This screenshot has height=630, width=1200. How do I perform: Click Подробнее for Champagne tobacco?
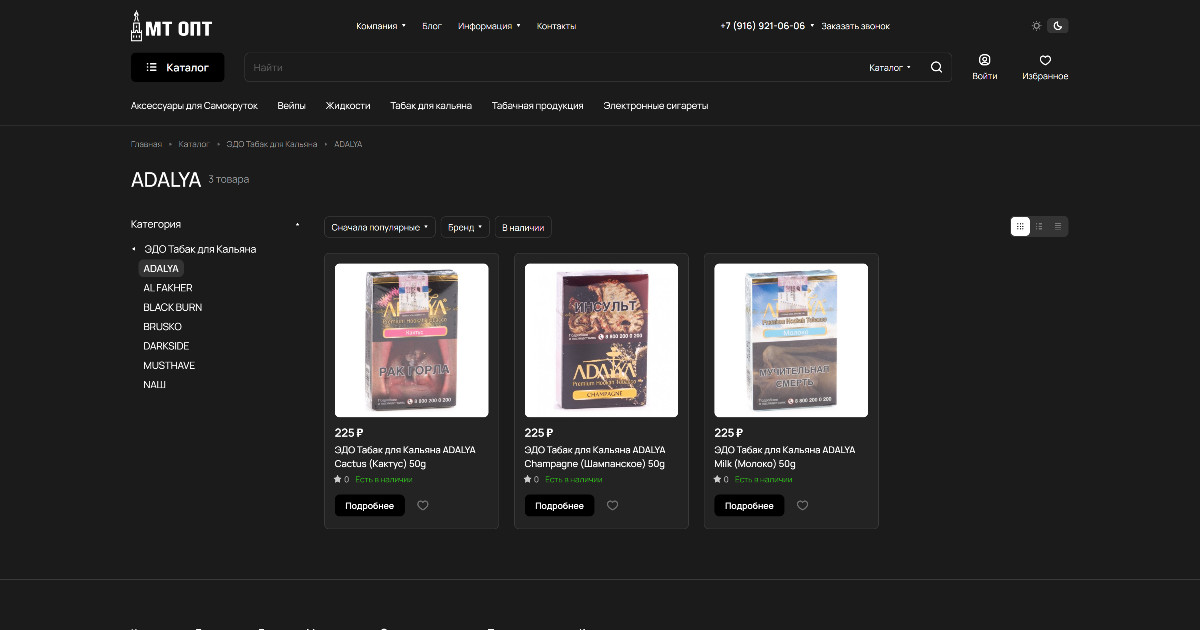tap(560, 506)
